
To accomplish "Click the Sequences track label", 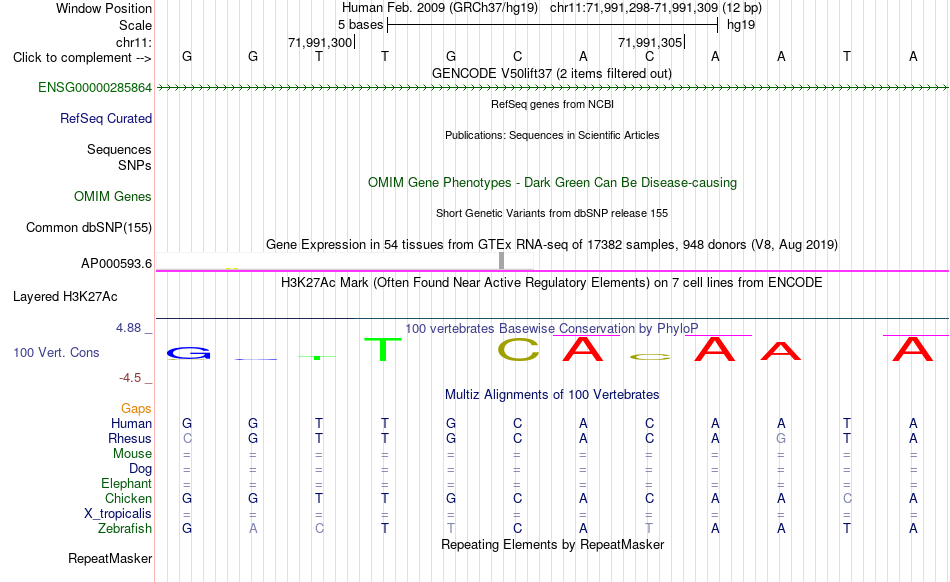I will coord(119,149).
